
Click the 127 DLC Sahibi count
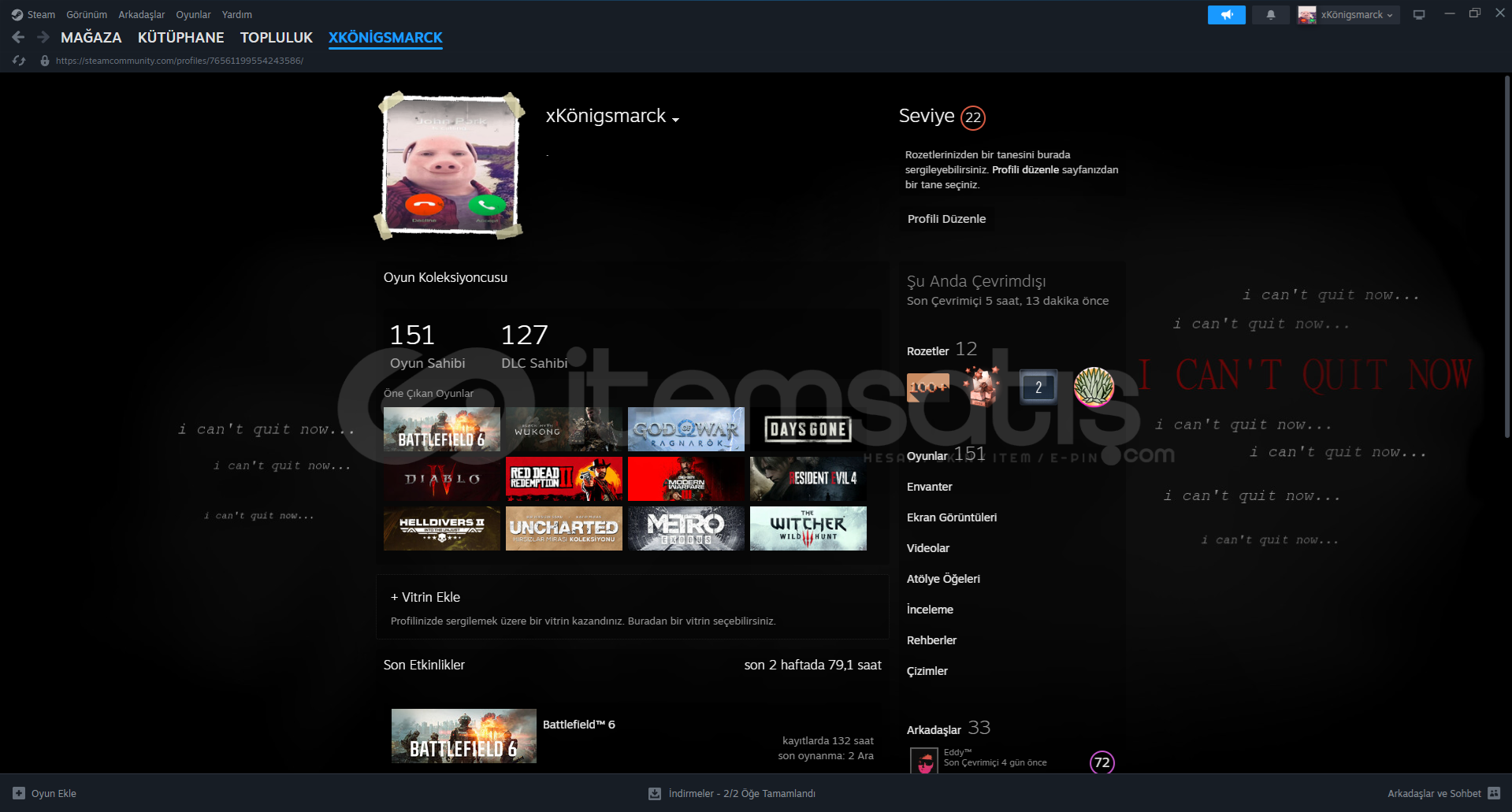click(x=534, y=346)
